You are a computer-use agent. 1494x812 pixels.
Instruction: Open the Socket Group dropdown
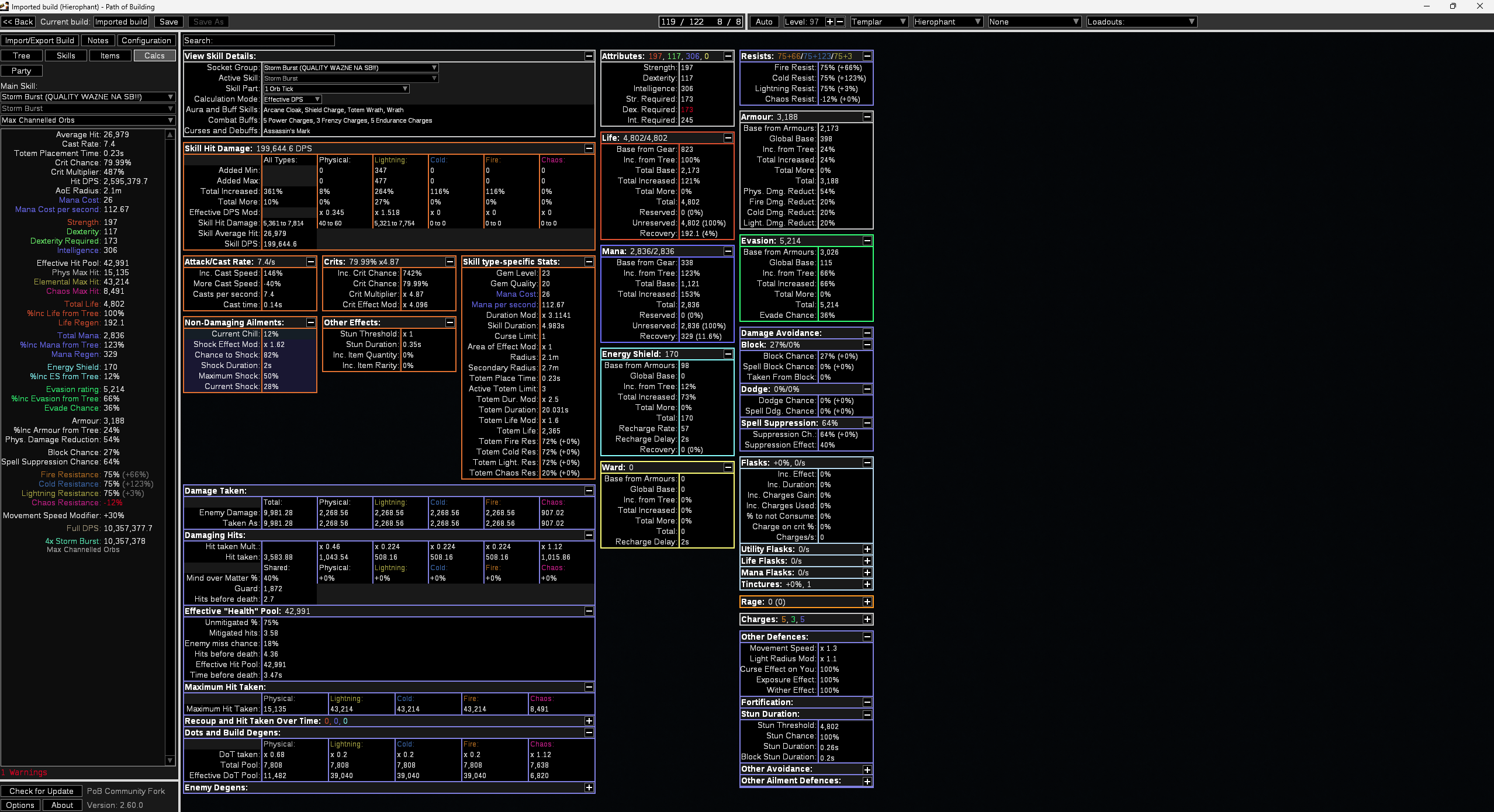[351, 68]
